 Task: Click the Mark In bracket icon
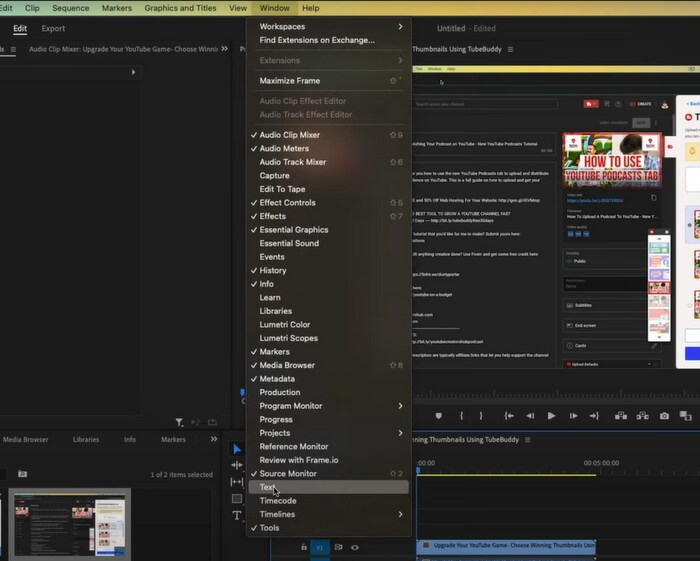[x=461, y=416]
